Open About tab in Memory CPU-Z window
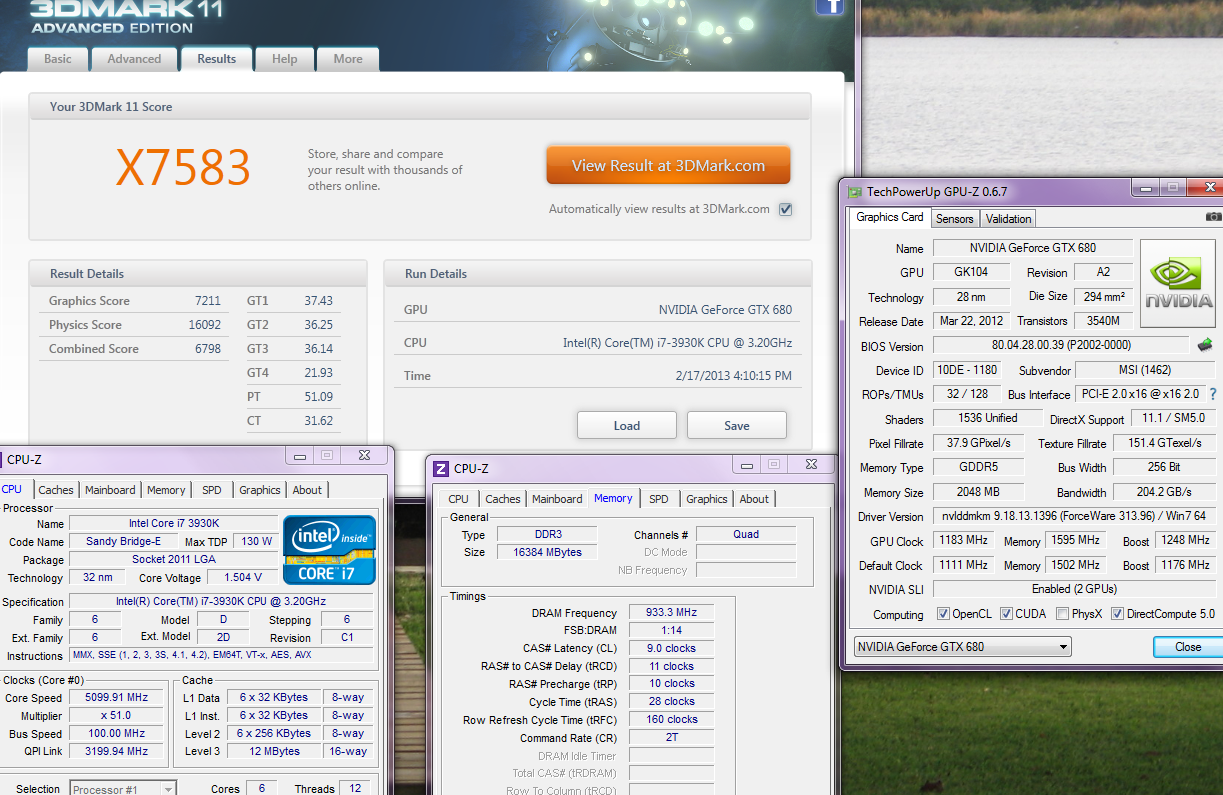This screenshot has width=1223, height=795. pyautogui.click(x=754, y=499)
